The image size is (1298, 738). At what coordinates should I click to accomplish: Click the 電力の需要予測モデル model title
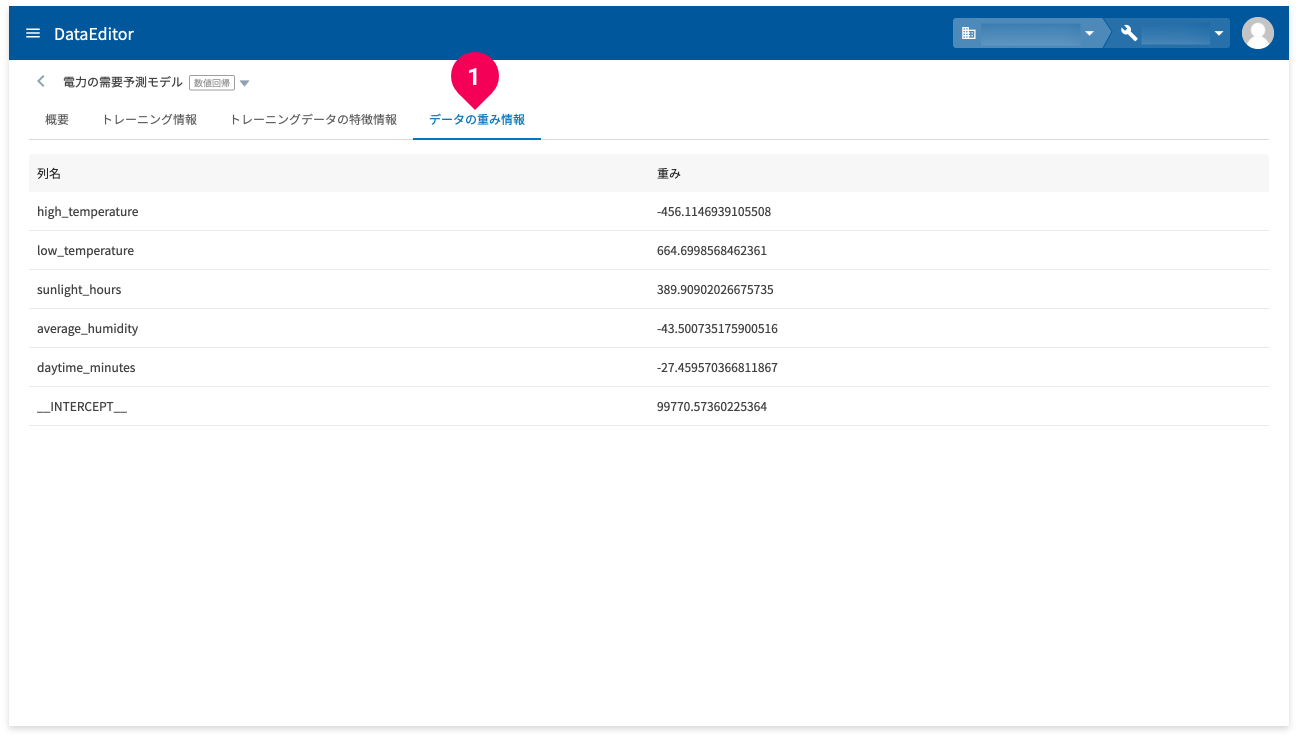coord(123,83)
